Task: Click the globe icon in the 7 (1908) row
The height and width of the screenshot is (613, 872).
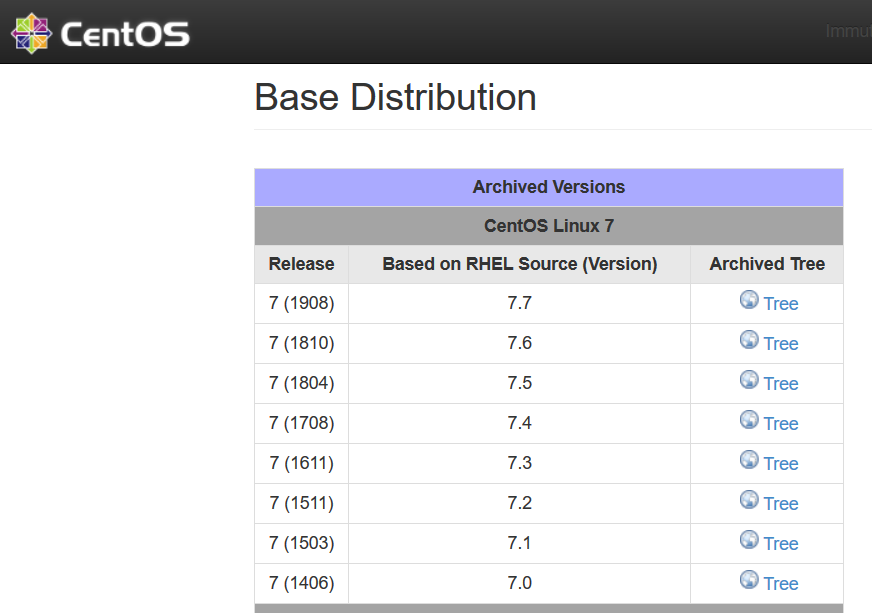Action: click(749, 299)
